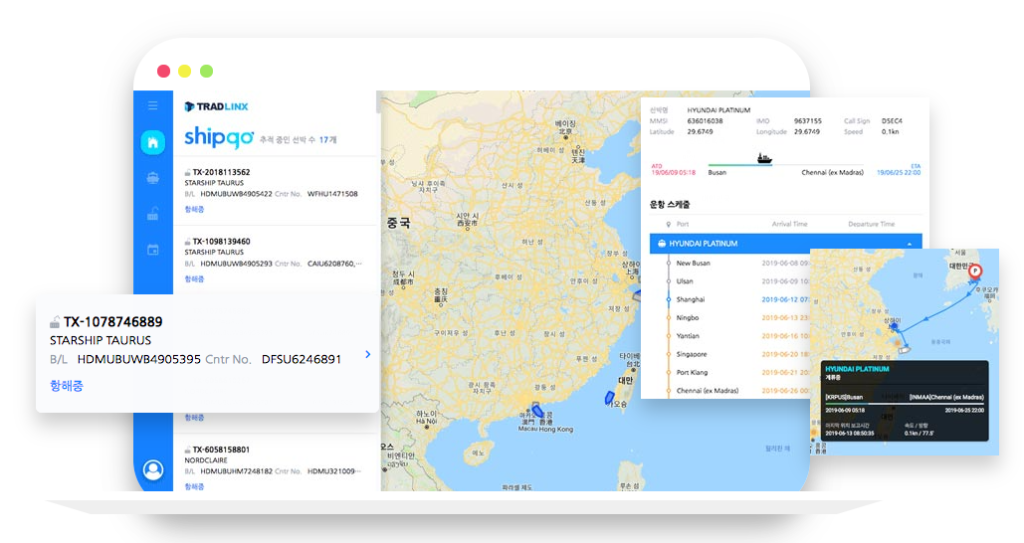Click B/L number HDMUBUWB4905293

[236, 264]
